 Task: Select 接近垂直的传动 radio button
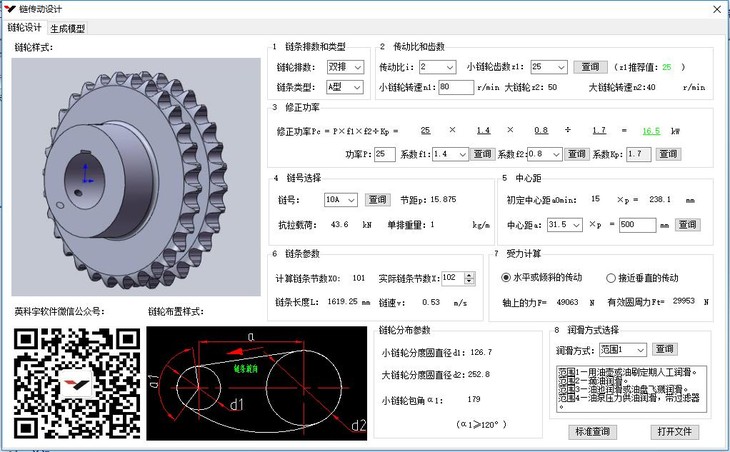click(611, 278)
